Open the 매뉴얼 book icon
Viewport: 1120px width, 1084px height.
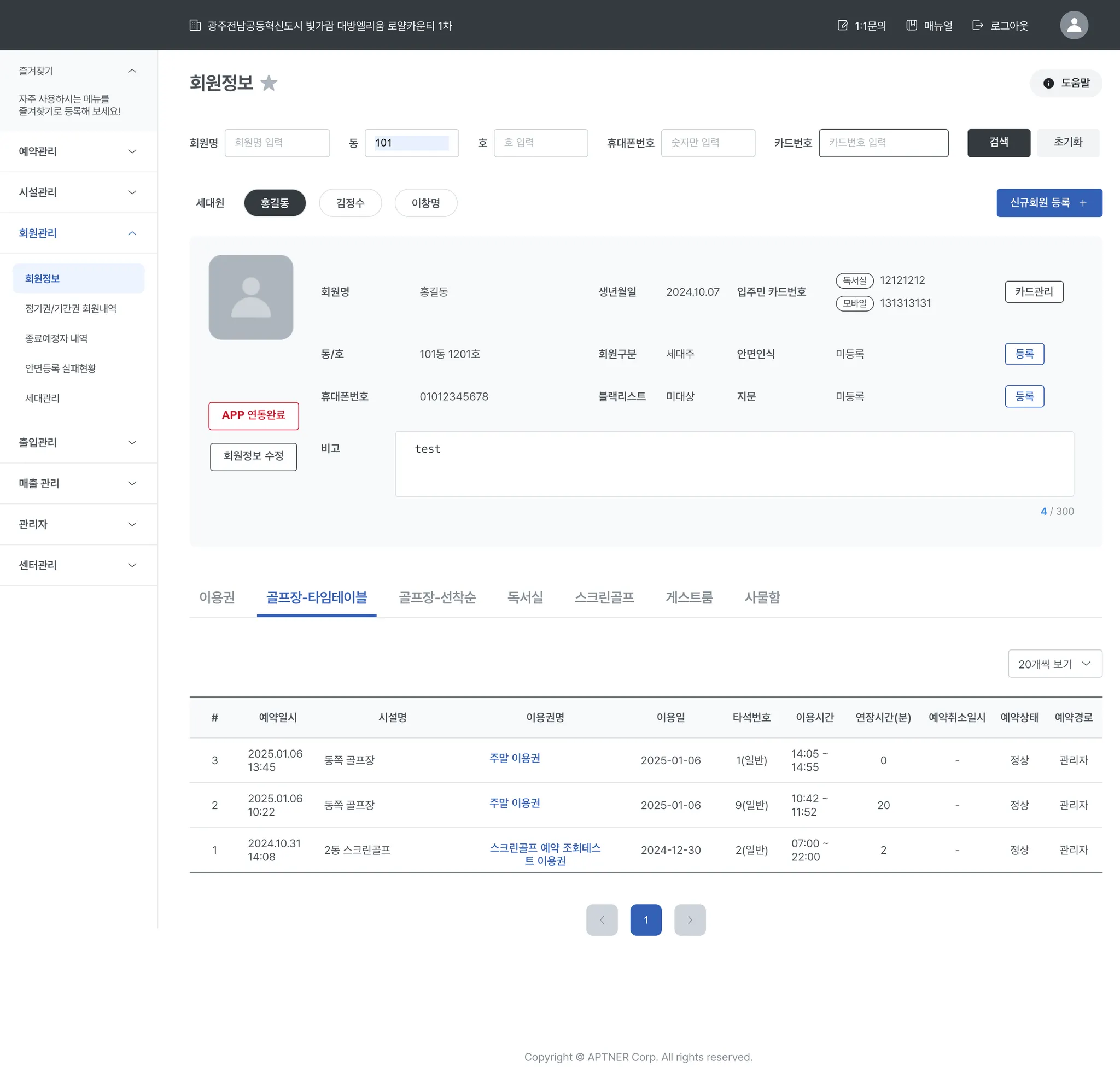(912, 25)
